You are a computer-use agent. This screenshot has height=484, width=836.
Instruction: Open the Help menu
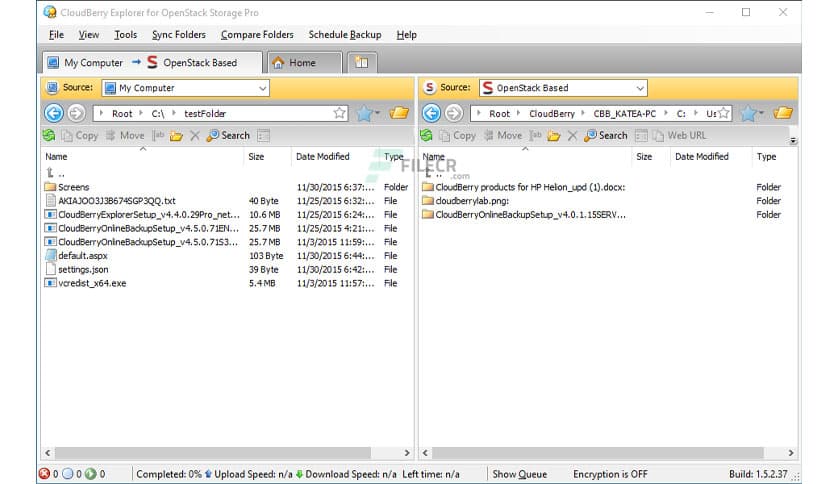(x=406, y=35)
